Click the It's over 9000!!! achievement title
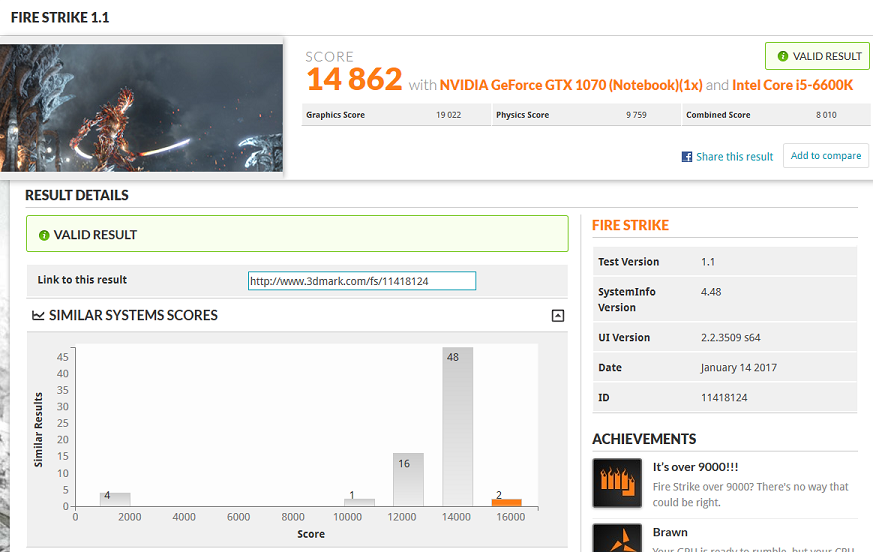Screen dimensions: 873x552 coord(695,467)
